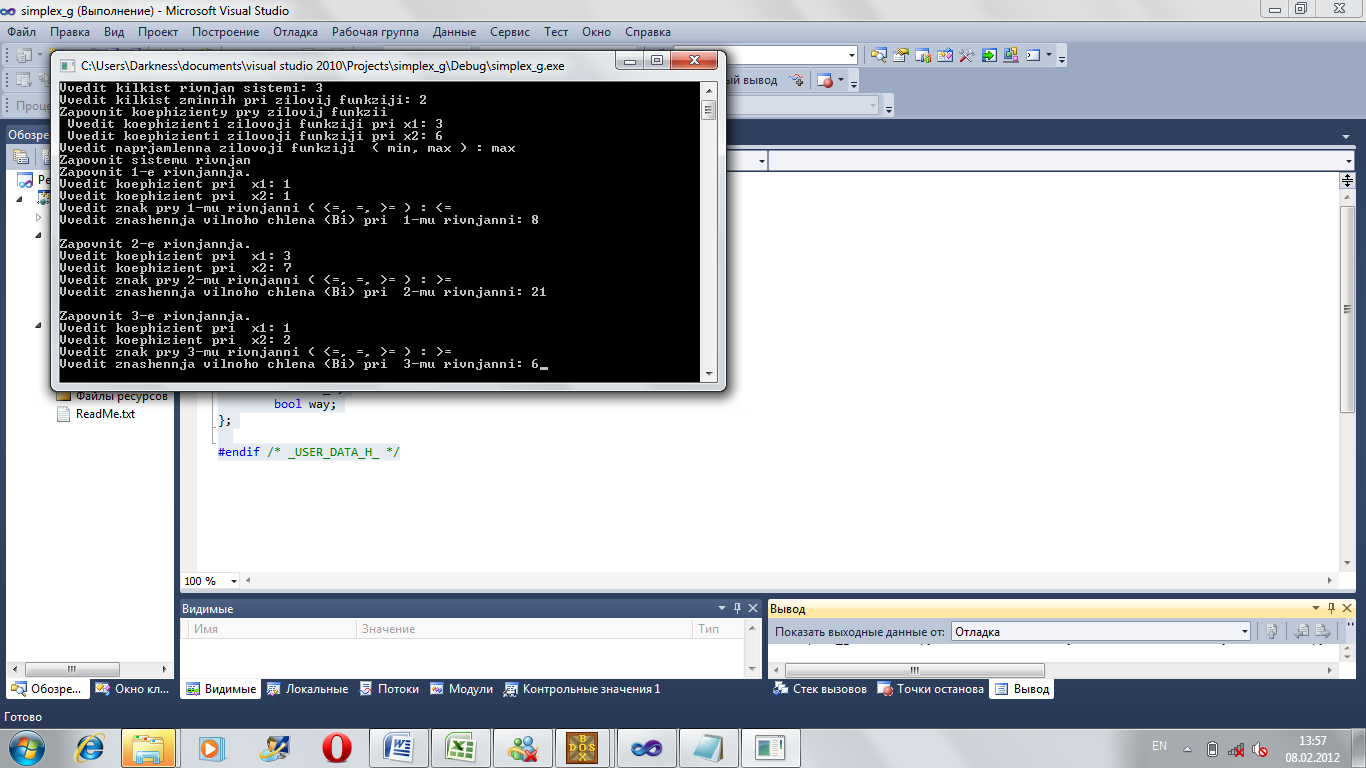Open the Вывод panel window position dropdown arrow
1366x768 pixels.
(1316, 608)
